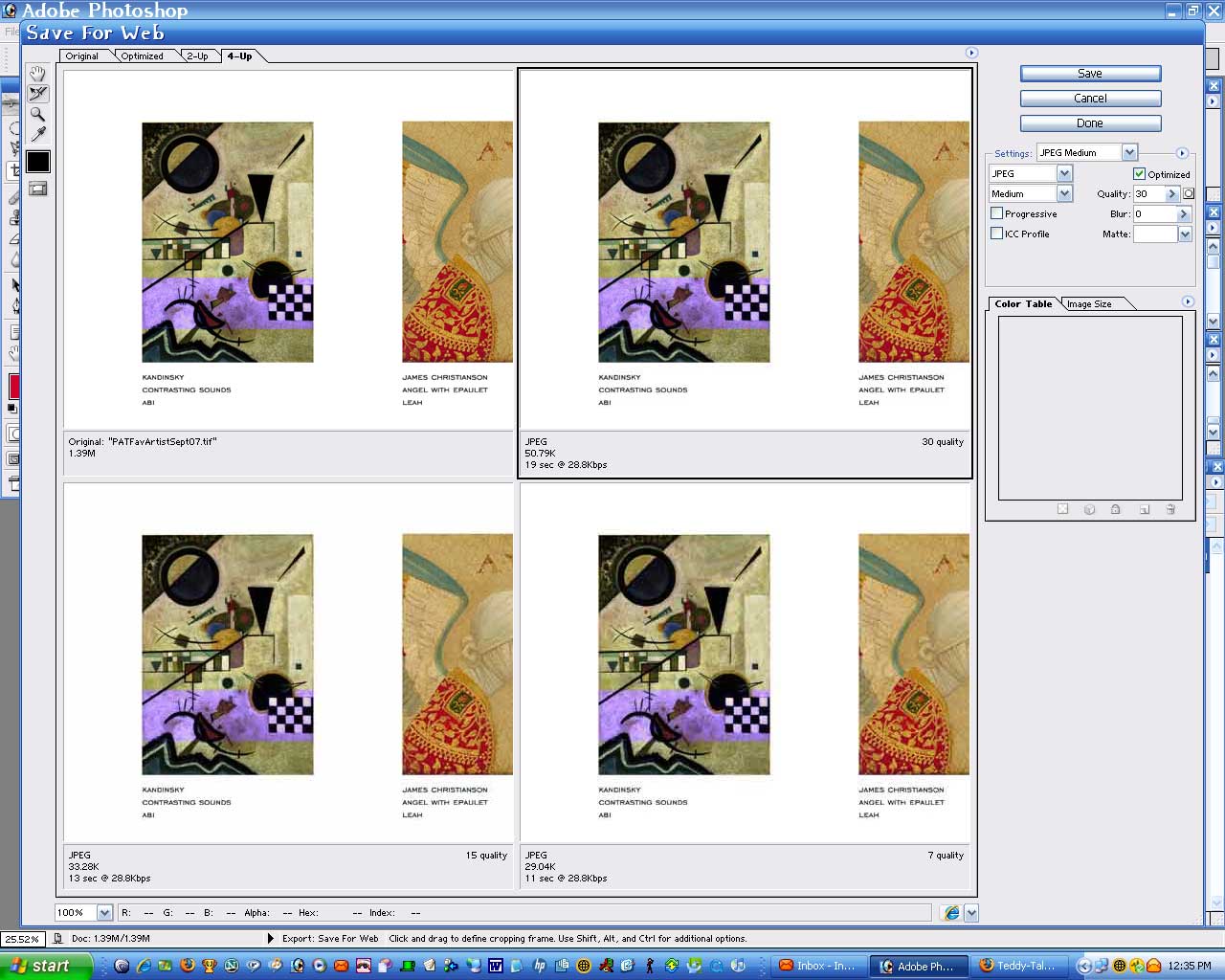Click the map-to-transparent icon in Color Table
This screenshot has width=1225, height=980.
[x=1062, y=509]
